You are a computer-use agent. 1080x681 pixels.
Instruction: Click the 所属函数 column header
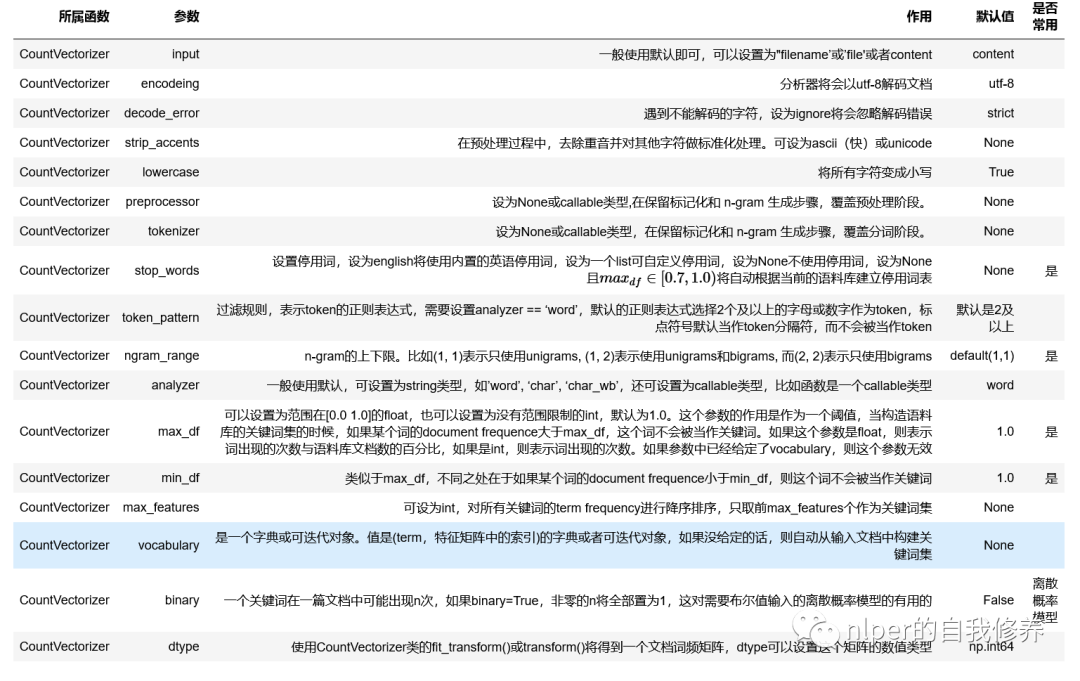[84, 17]
